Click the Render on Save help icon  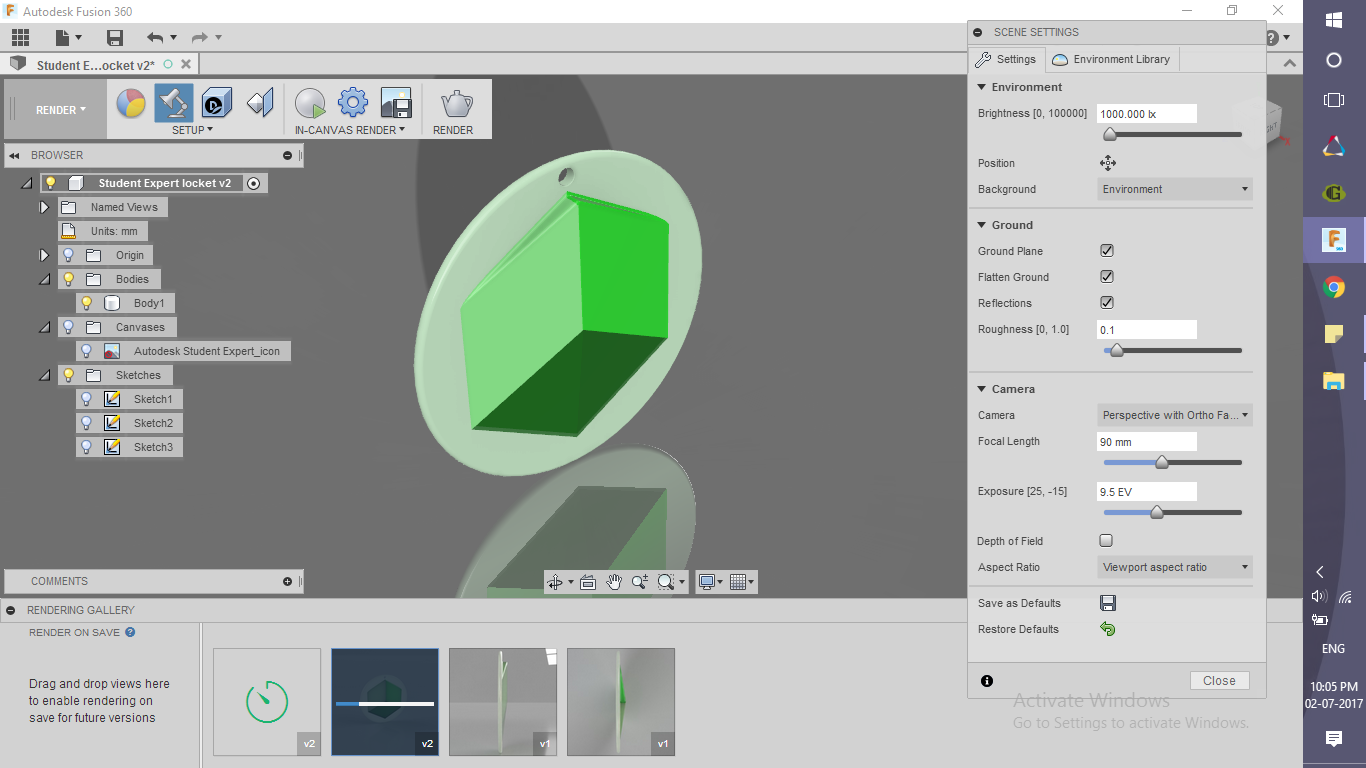click(x=130, y=632)
